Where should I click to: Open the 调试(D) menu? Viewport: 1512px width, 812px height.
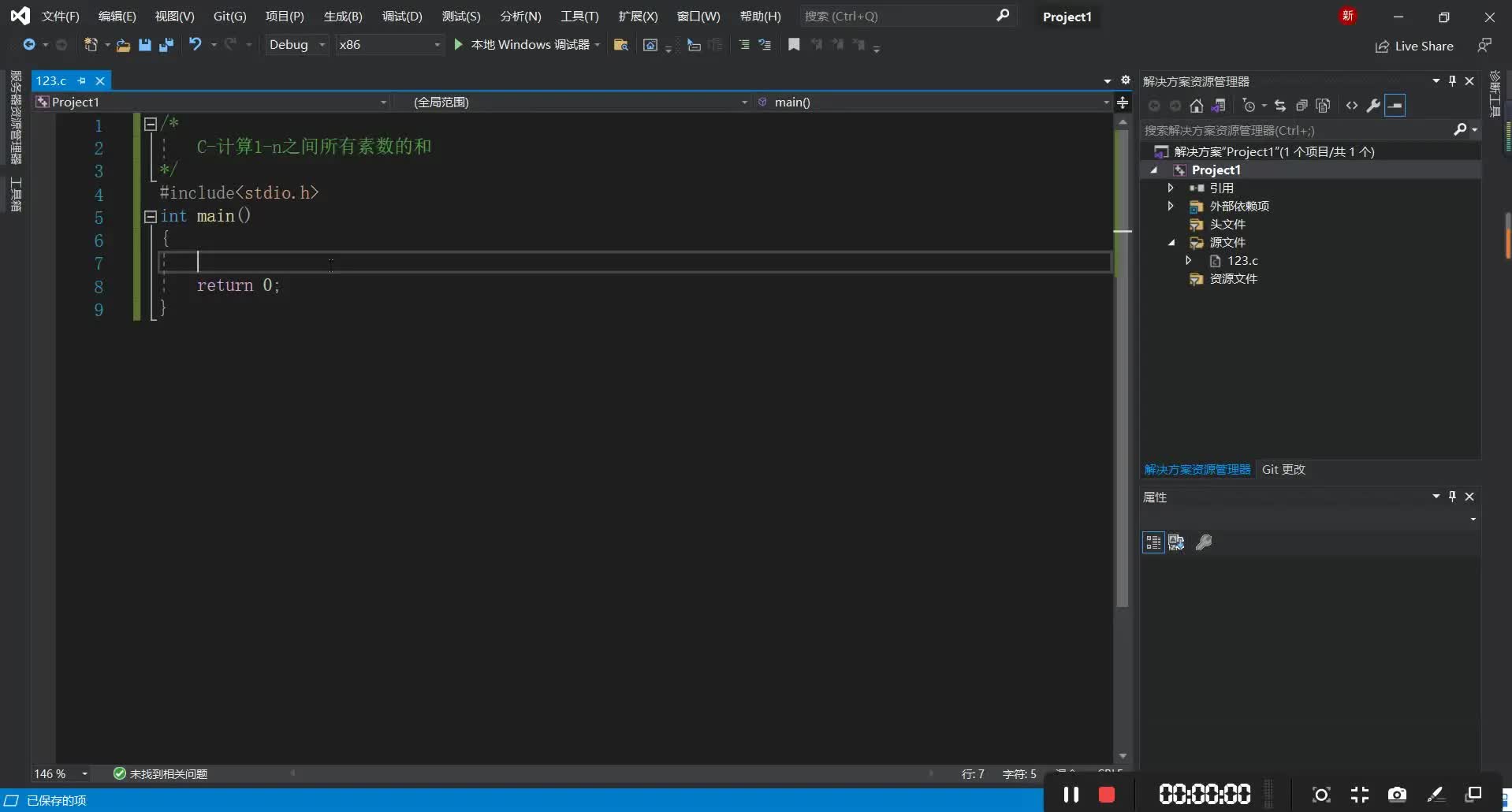402,17
